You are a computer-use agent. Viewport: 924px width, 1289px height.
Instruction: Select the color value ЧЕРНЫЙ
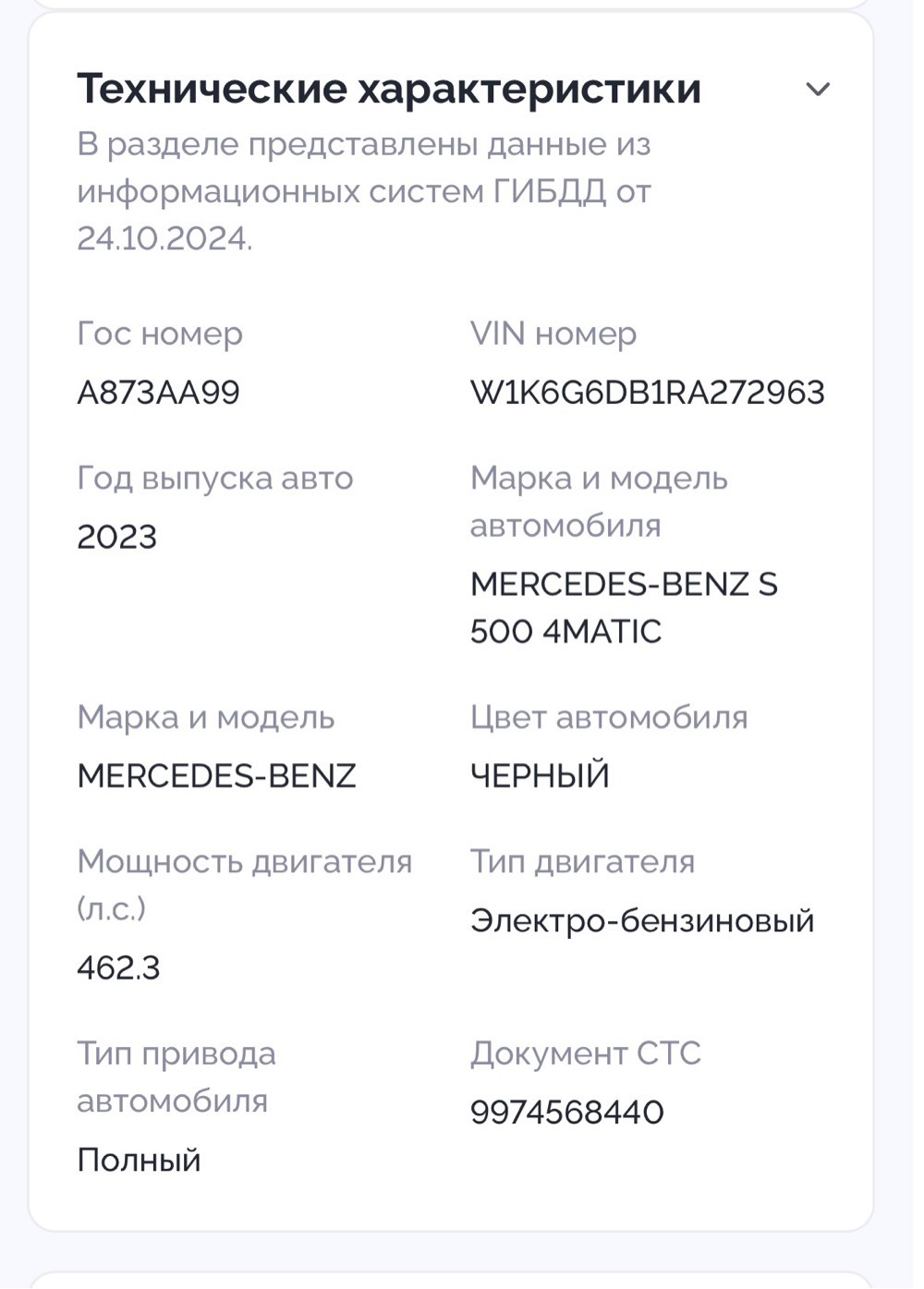(540, 774)
